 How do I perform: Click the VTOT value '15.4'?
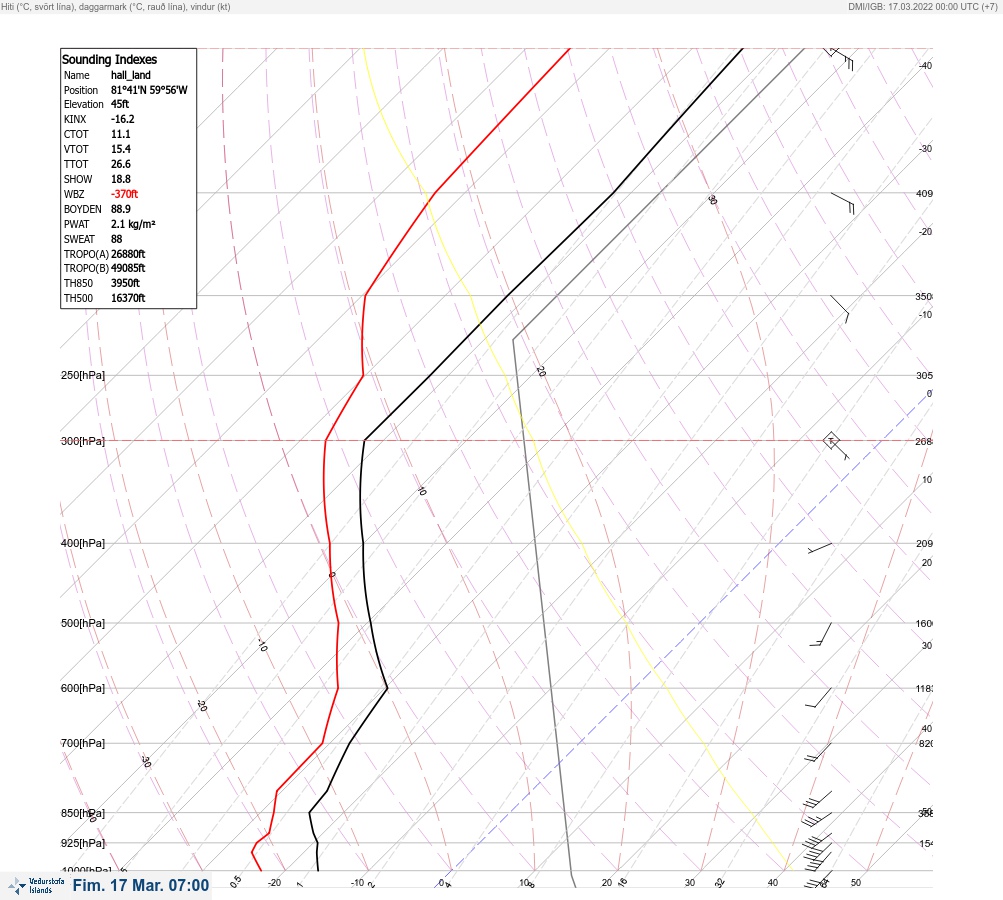[121, 149]
